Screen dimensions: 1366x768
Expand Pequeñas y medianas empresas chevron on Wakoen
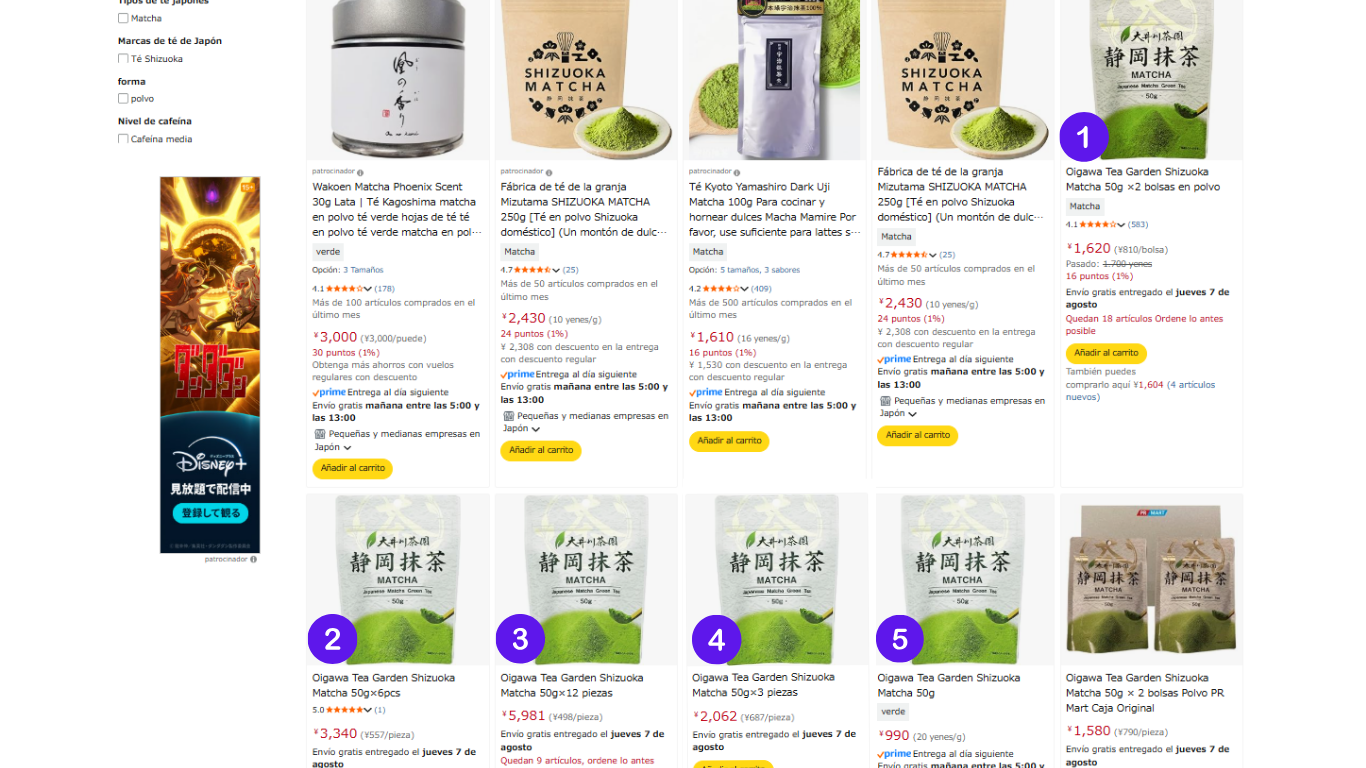click(347, 448)
